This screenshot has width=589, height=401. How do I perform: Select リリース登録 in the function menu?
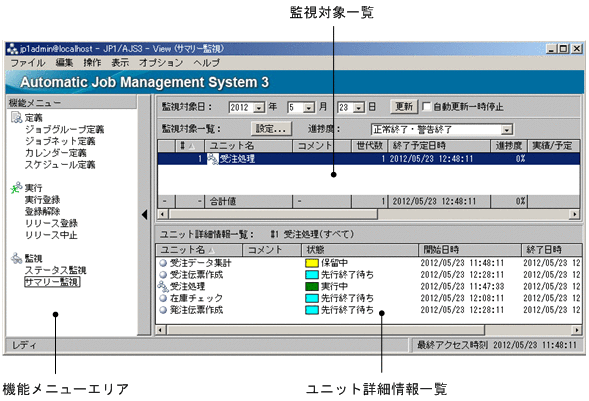51,223
